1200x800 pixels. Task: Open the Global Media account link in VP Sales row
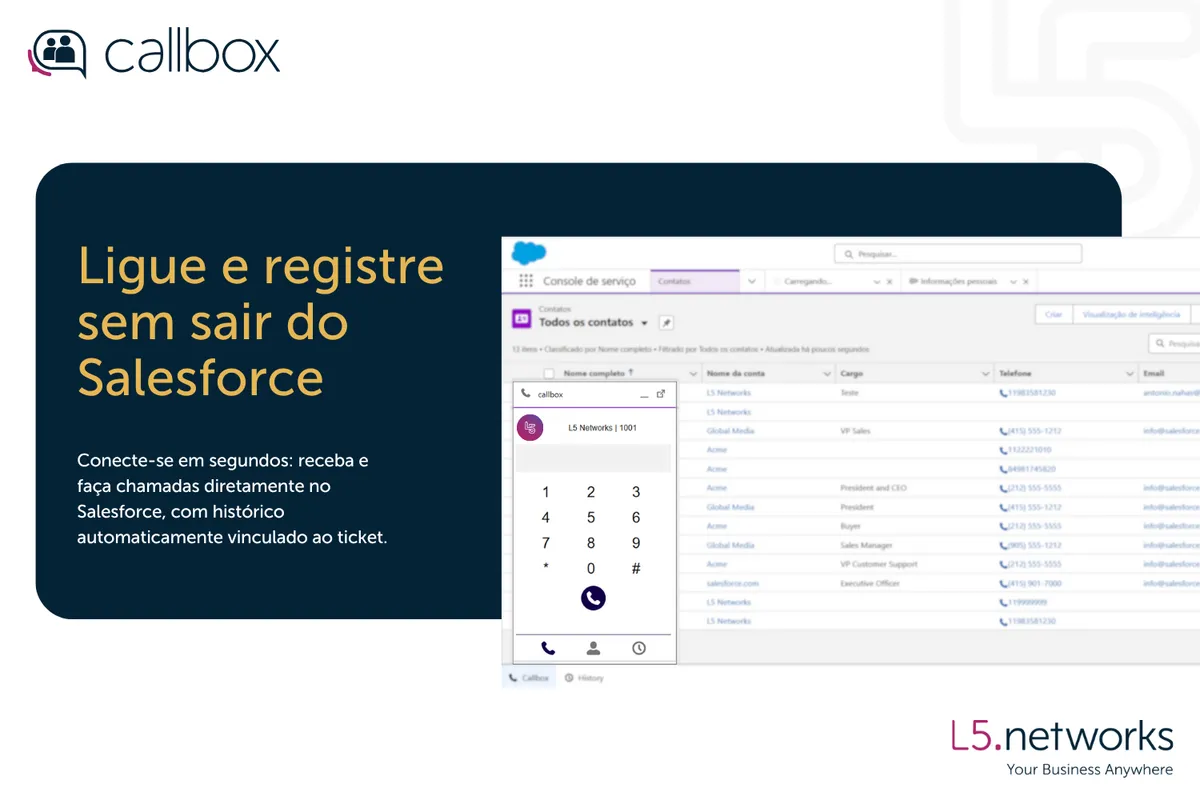[730, 431]
